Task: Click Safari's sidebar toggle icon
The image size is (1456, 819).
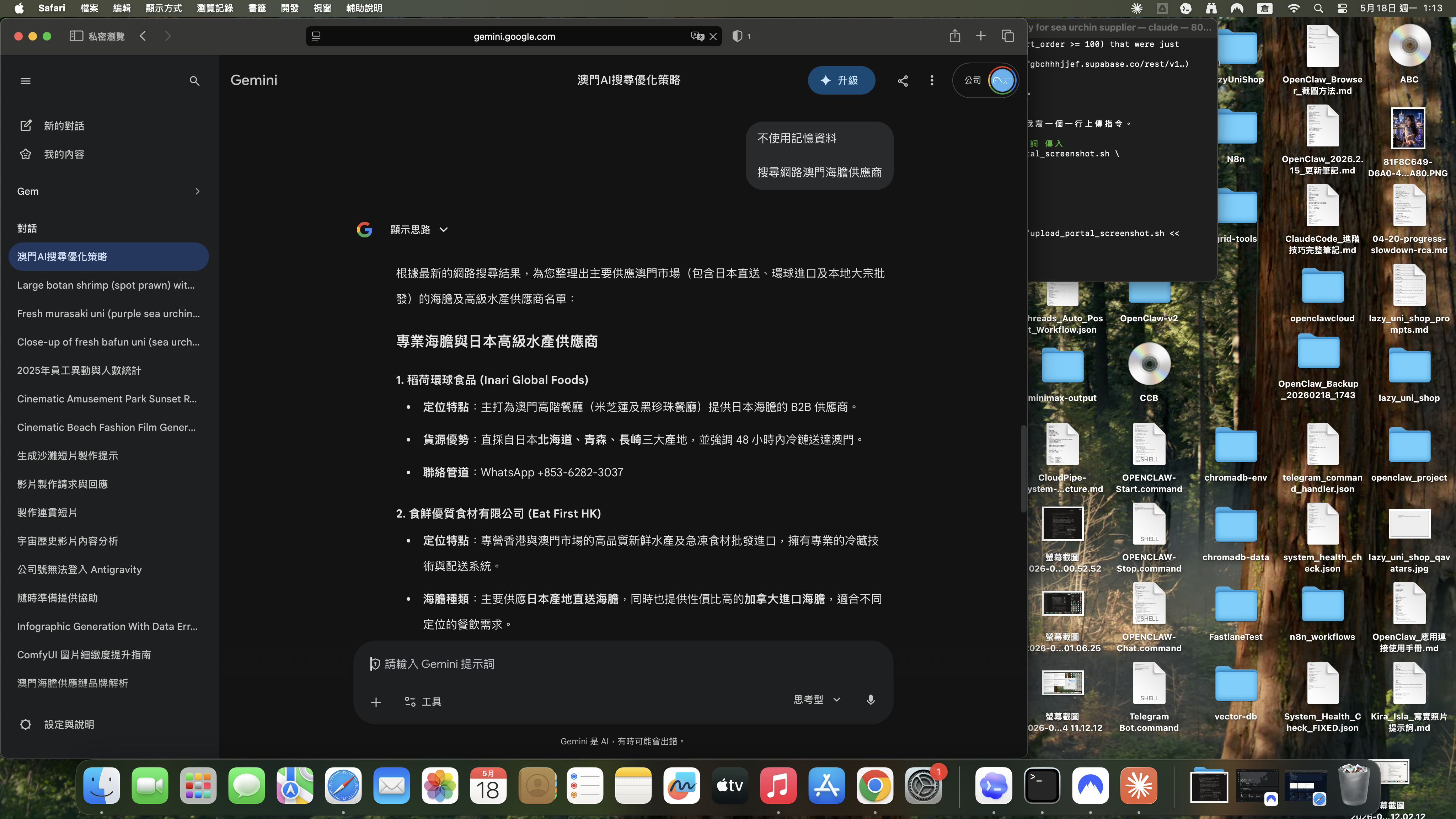Action: click(x=76, y=36)
